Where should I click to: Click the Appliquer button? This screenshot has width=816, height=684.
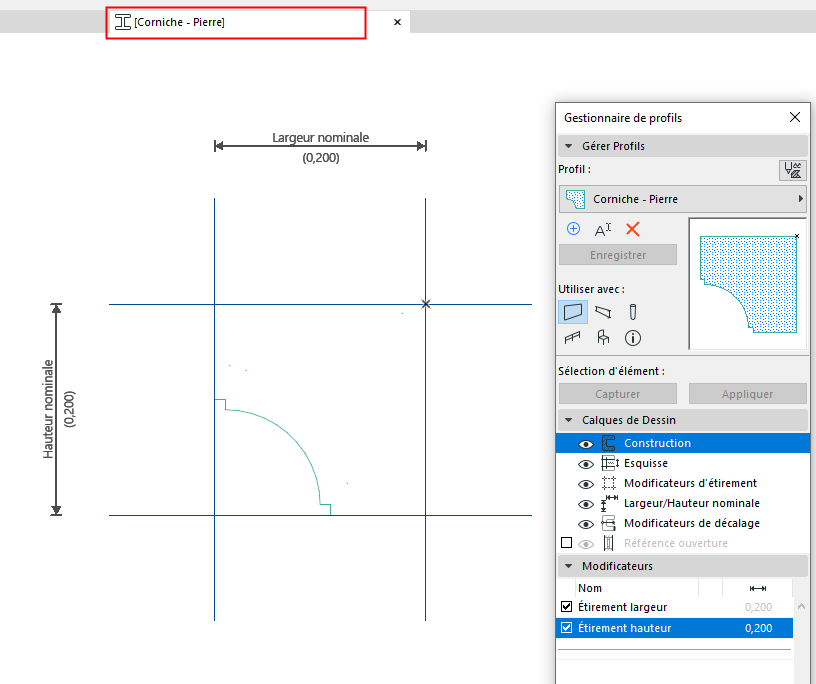coord(747,394)
